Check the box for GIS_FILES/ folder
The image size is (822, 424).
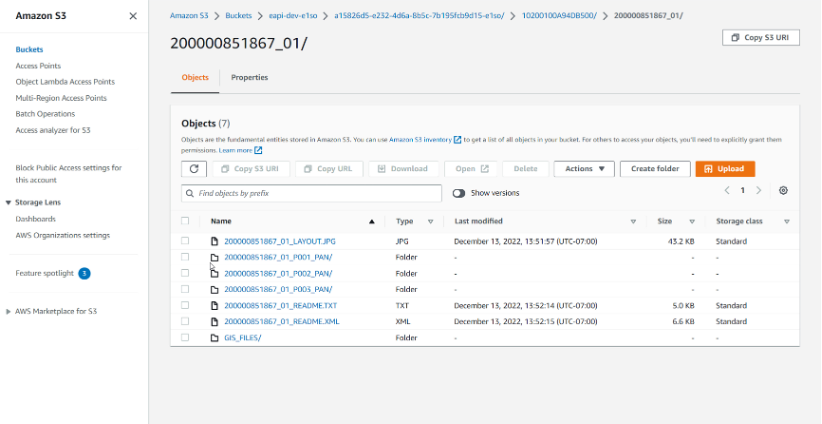click(185, 337)
